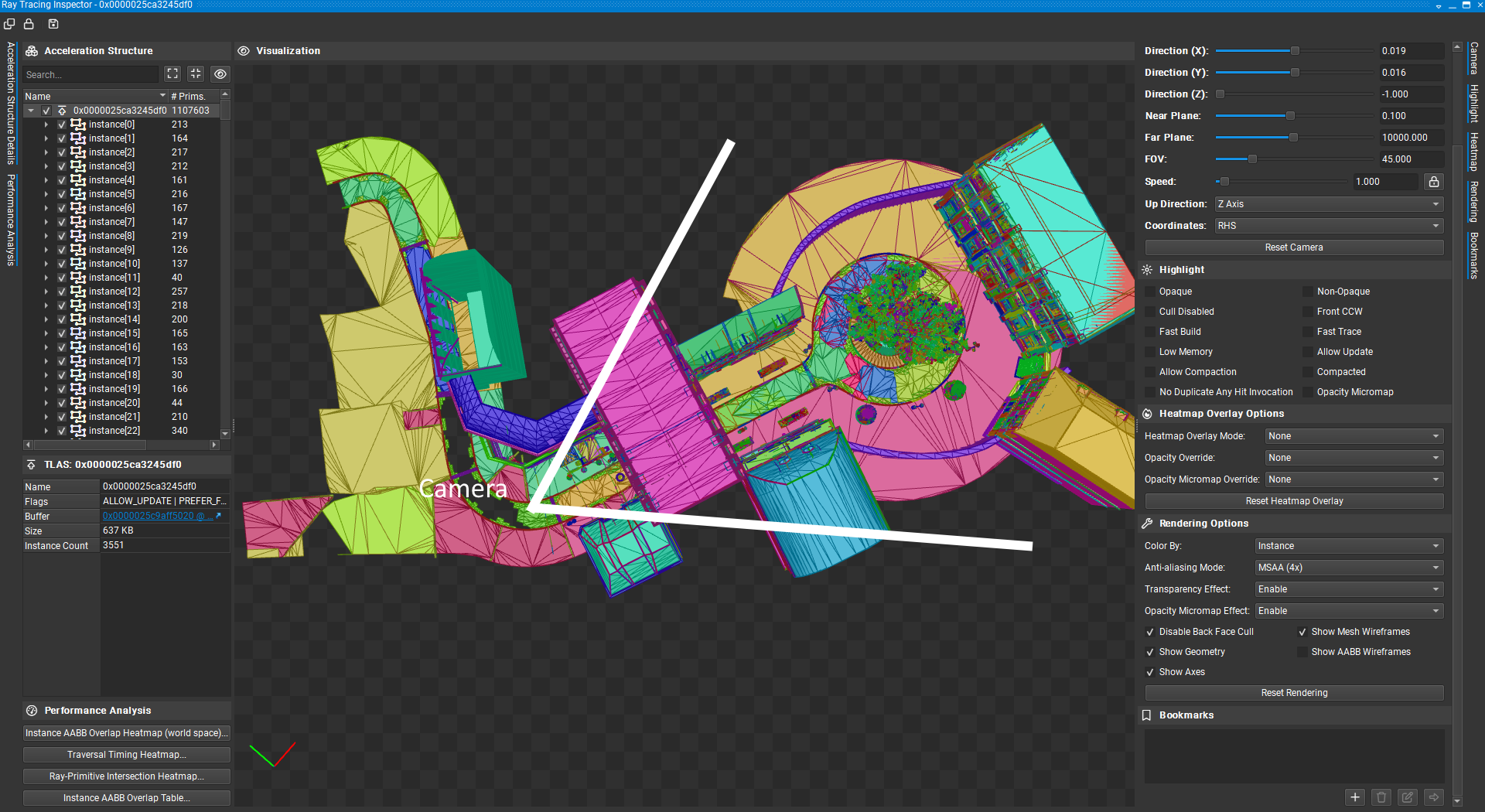This screenshot has width=1485, height=812.
Task: Enable Show AABB Wireframes checkbox
Action: point(1302,652)
